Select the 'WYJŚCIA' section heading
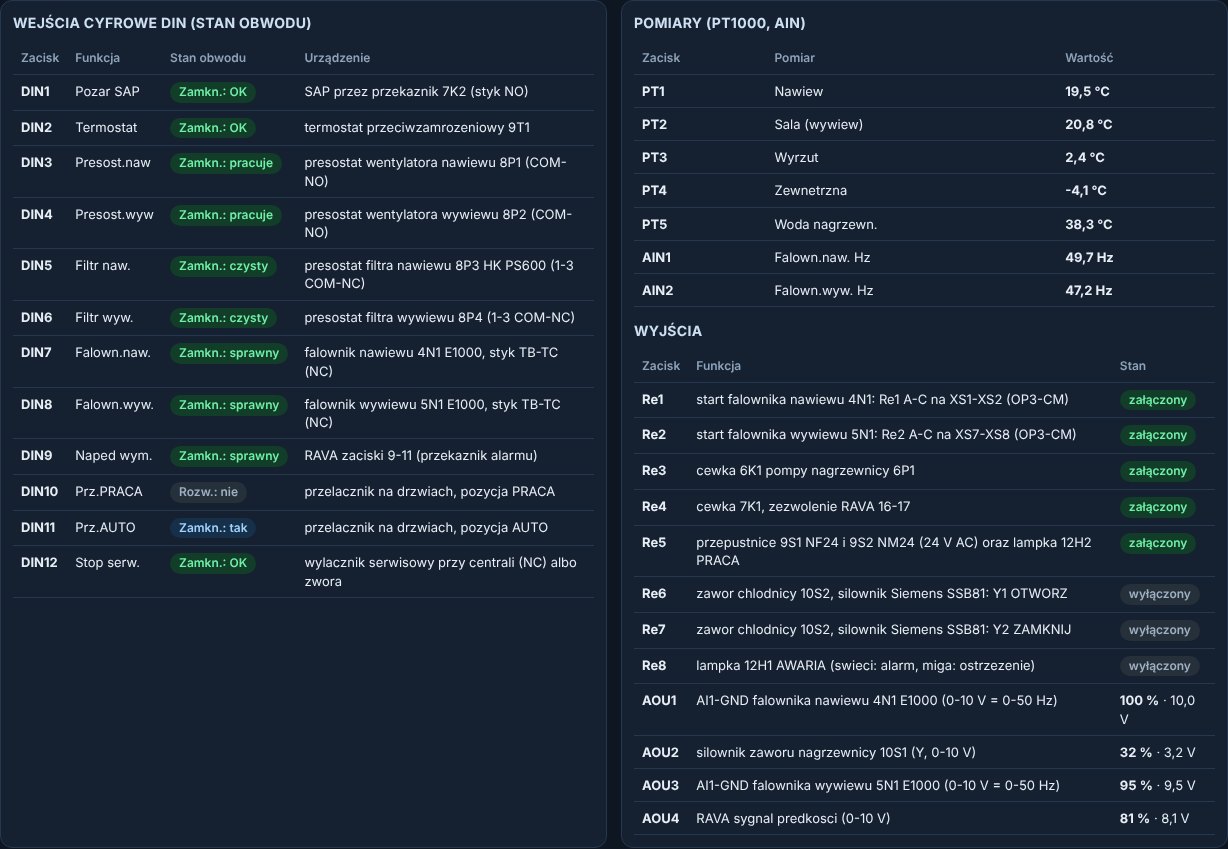The image size is (1228, 849). pos(666,330)
